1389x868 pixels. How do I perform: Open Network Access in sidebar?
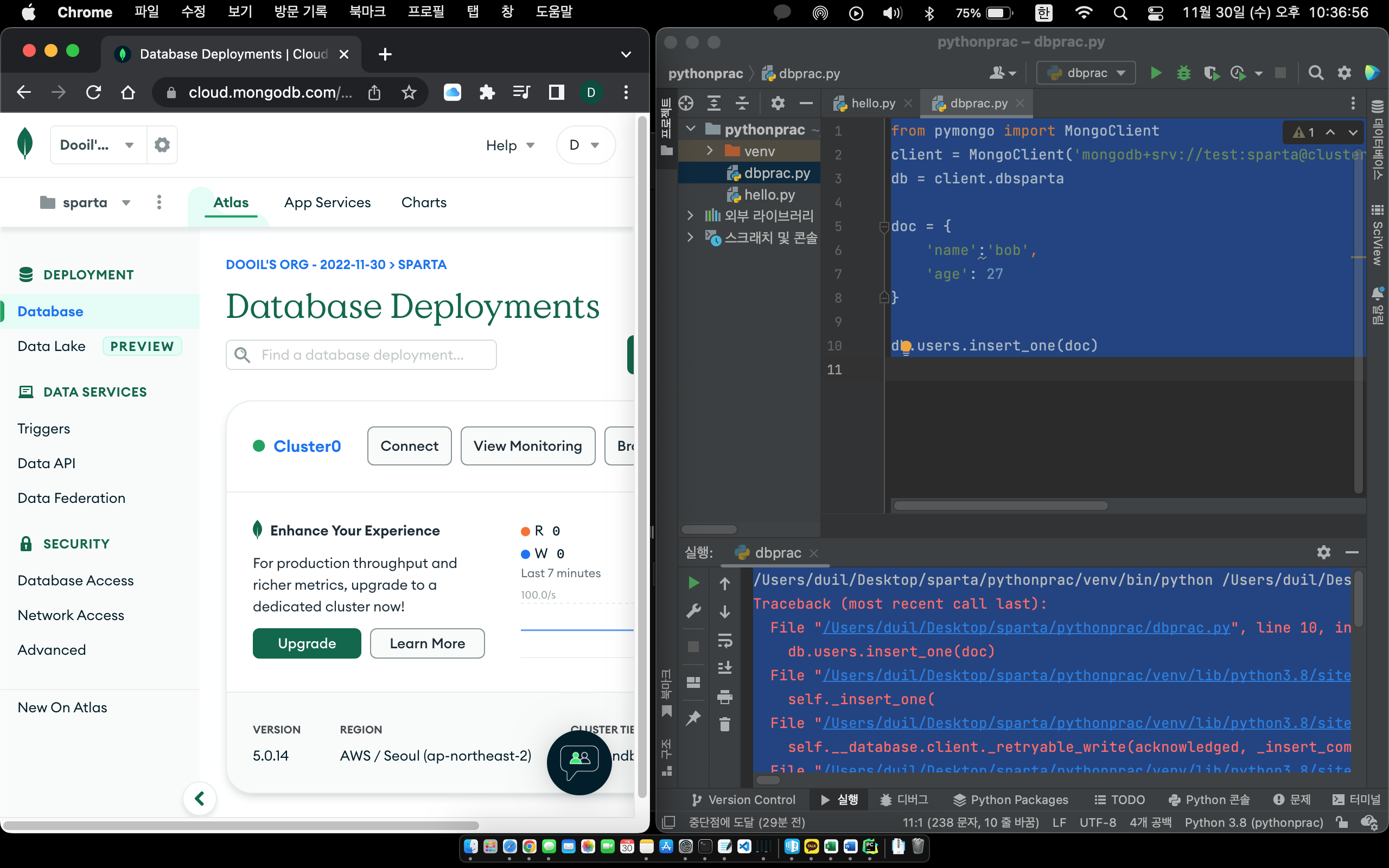[x=71, y=615]
